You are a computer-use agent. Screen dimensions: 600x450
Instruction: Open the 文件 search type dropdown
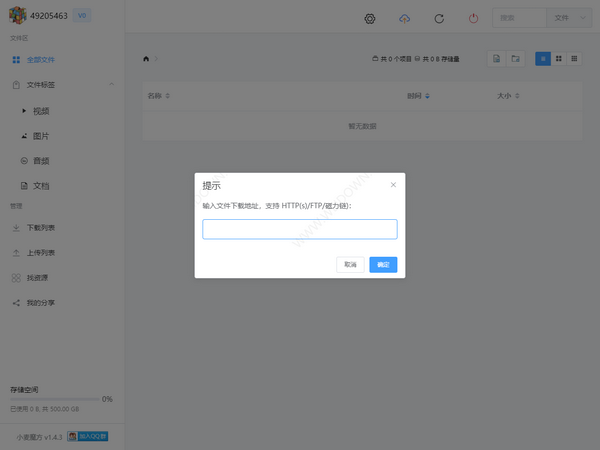(566, 18)
